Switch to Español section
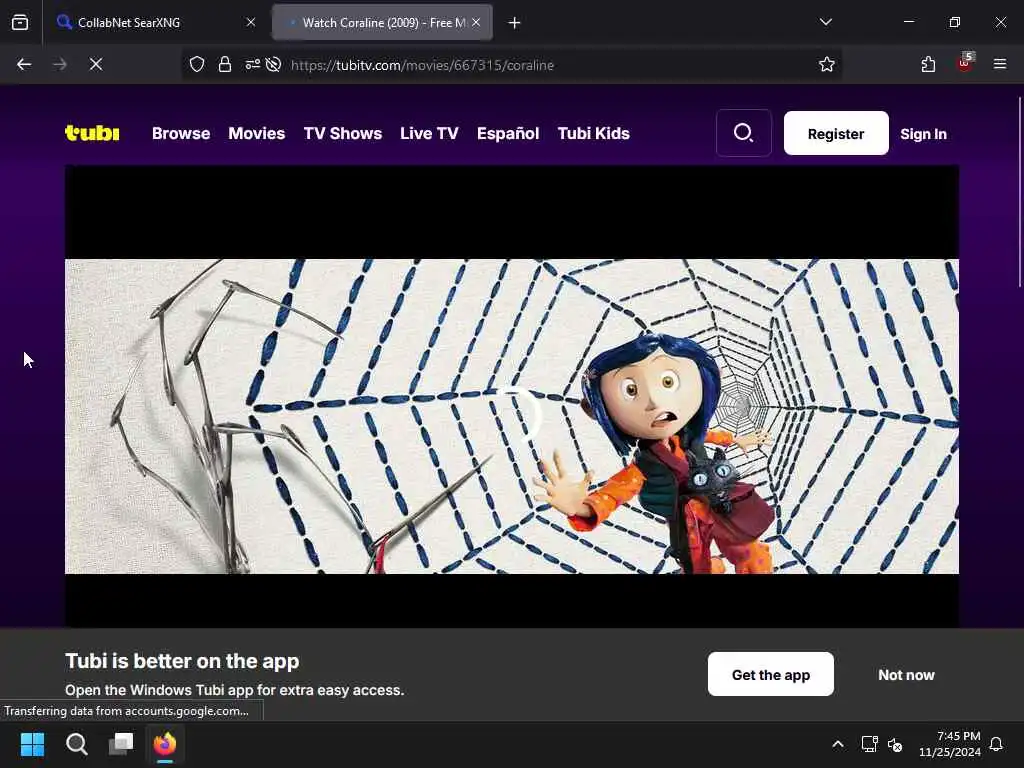The image size is (1024, 768). (x=508, y=133)
